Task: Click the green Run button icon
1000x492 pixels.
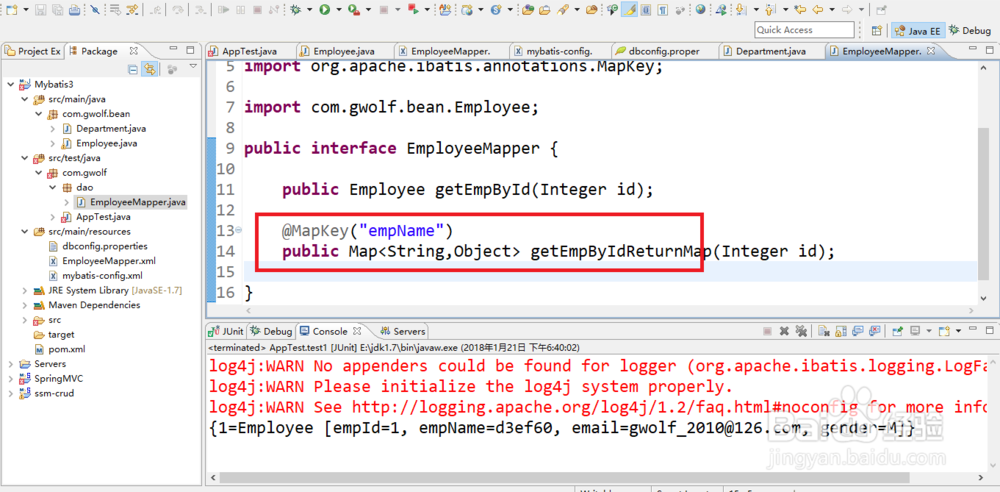Action: pyautogui.click(x=325, y=10)
